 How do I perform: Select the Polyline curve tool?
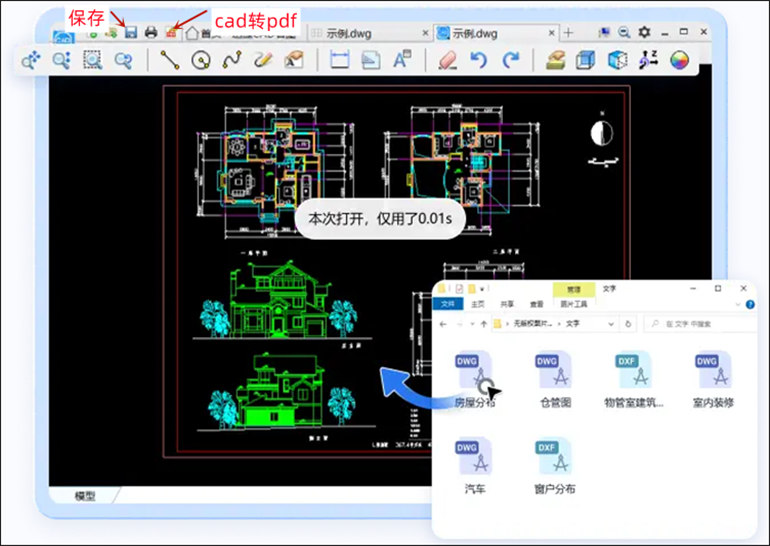(232, 60)
